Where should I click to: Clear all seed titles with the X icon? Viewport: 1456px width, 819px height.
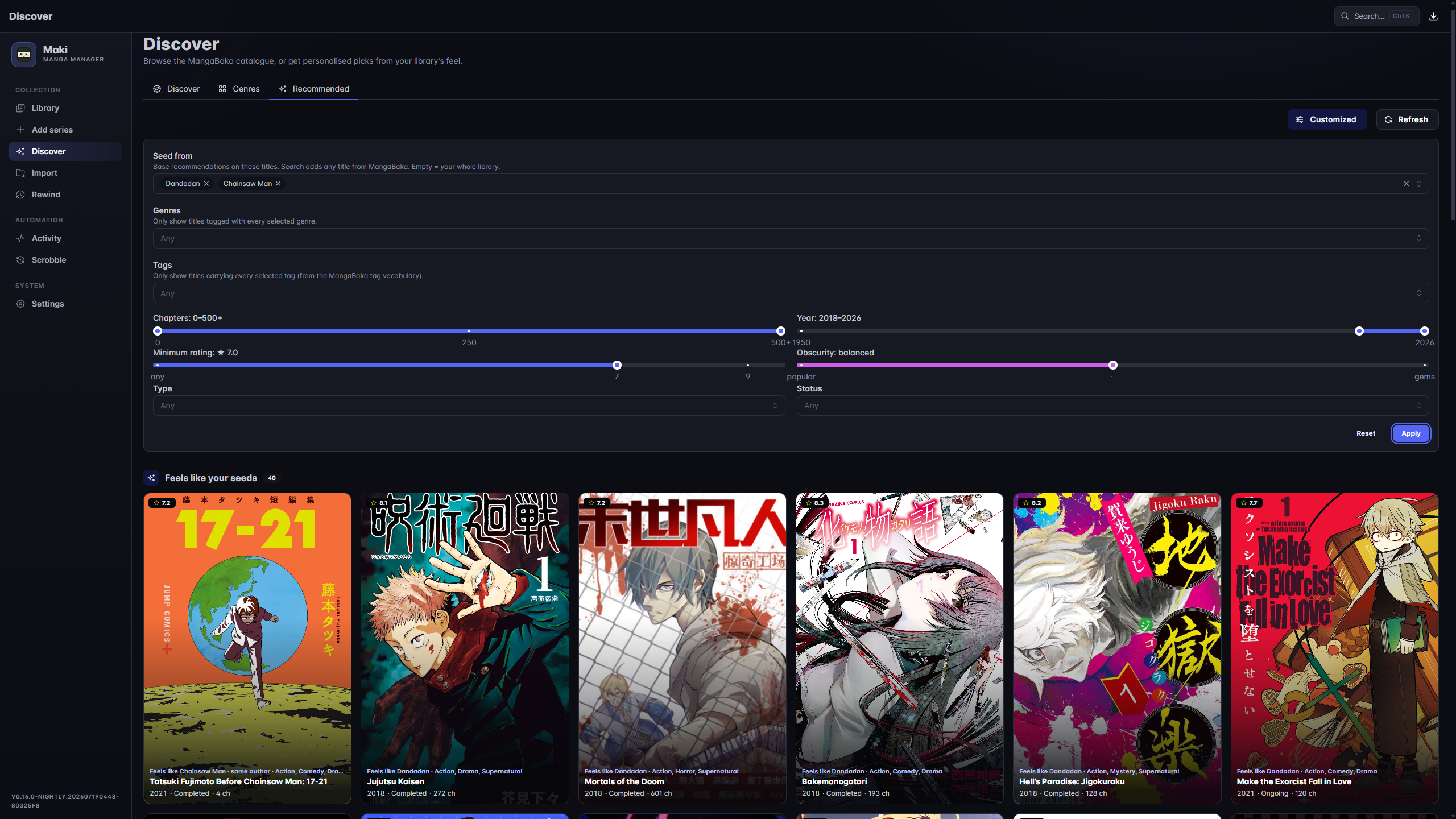pos(1406,184)
